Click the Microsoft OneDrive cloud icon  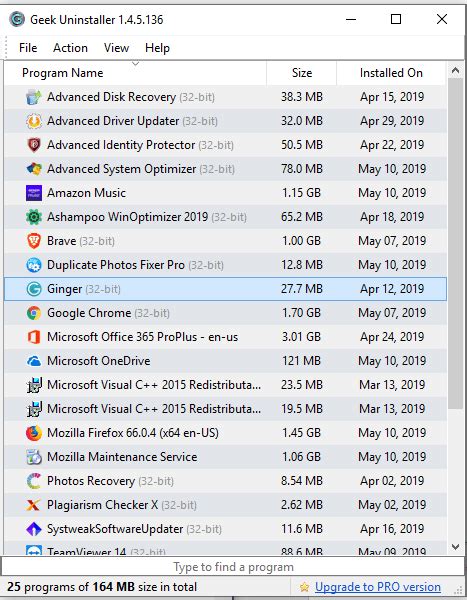tap(34, 361)
